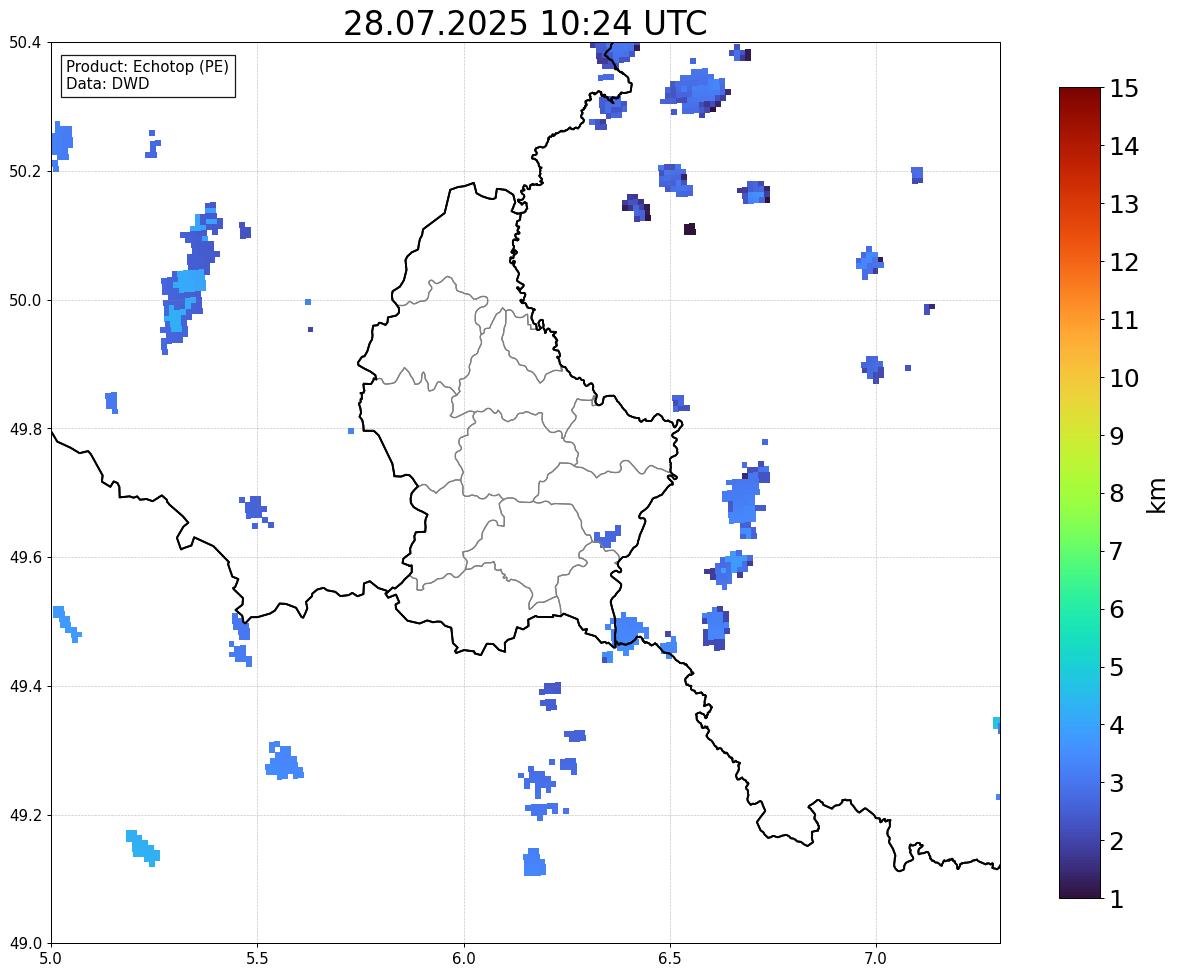Click the title "28.07.2025 10:24 UTC"
Image resolution: width=1178 pixels, height=976 pixels.
click(x=525, y=23)
